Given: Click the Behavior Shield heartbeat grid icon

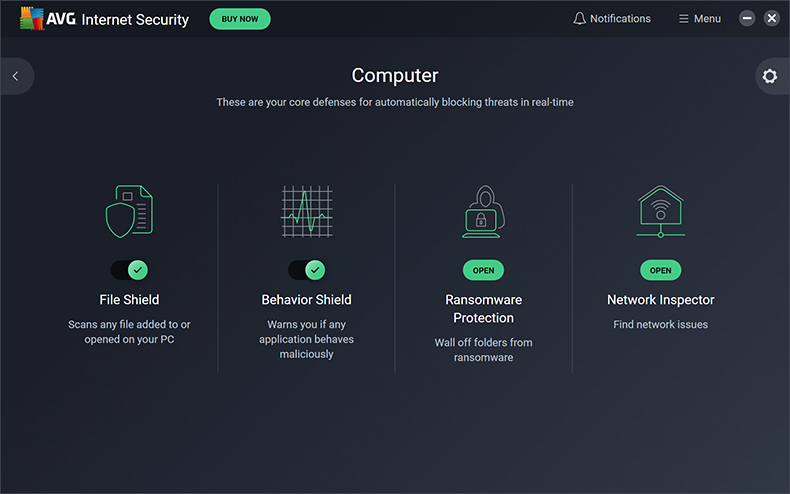Looking at the screenshot, I should click(x=306, y=211).
